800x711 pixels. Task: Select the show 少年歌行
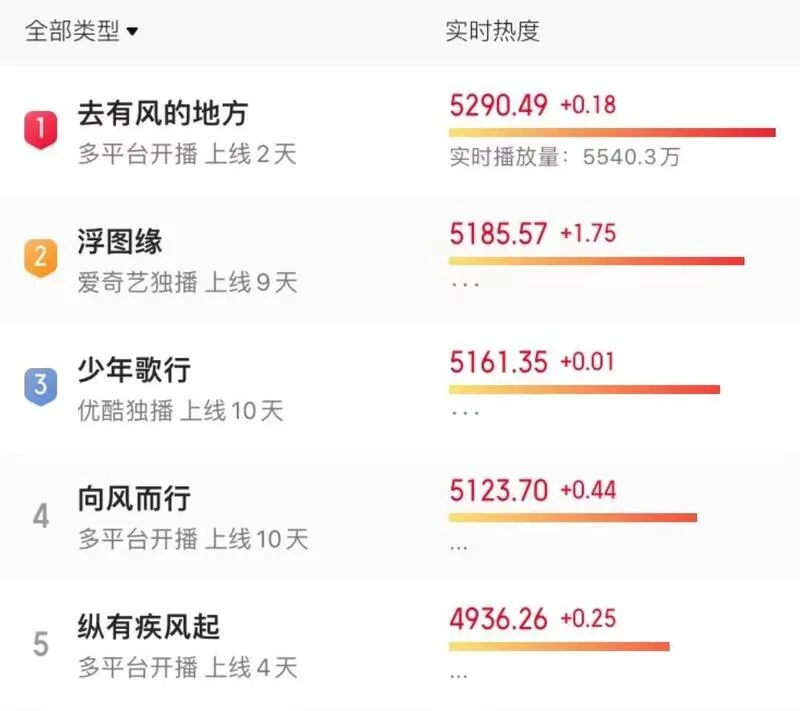click(134, 370)
